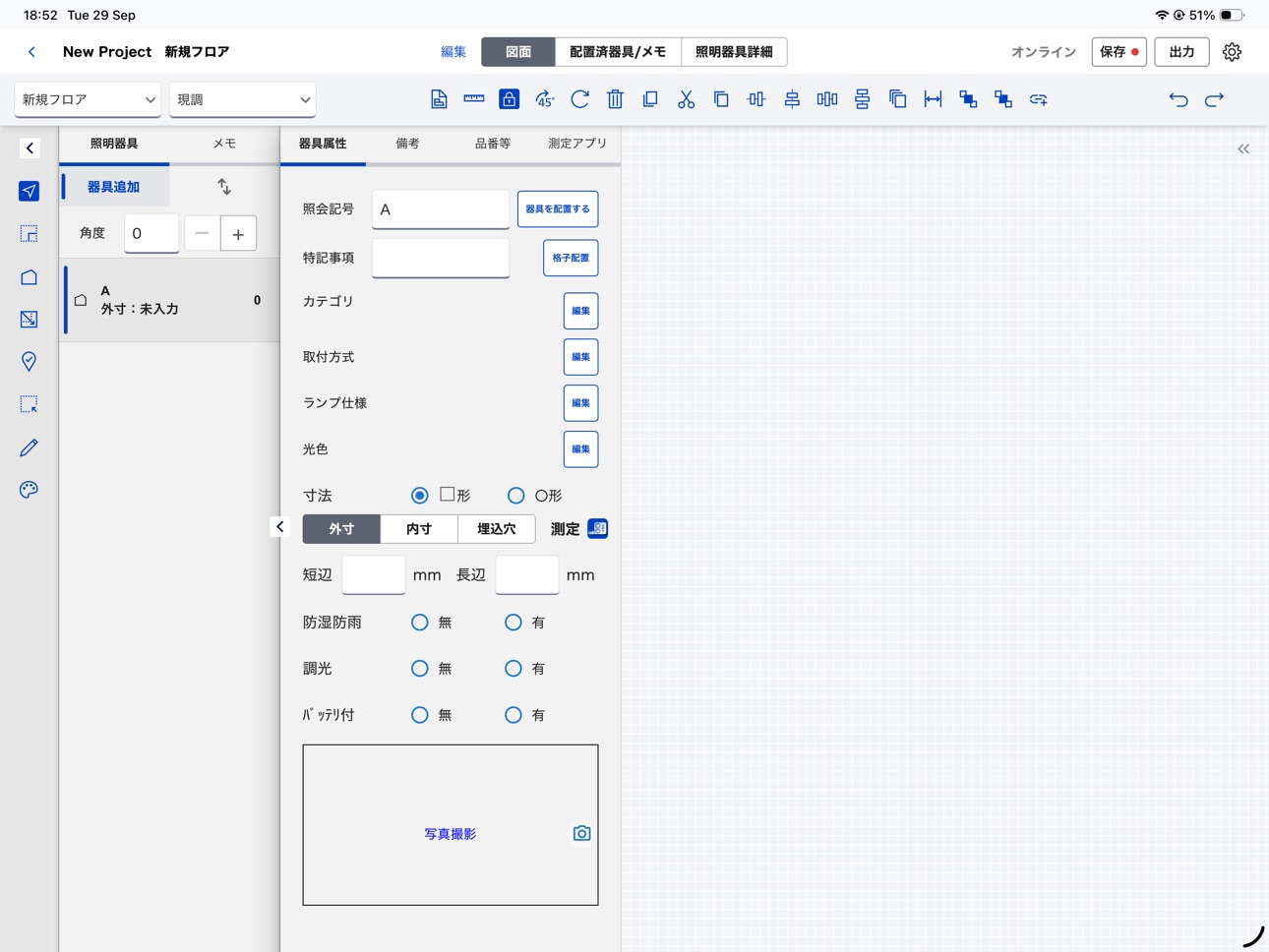Set 防湿防雨 to 無
1269x952 pixels.
click(x=420, y=623)
